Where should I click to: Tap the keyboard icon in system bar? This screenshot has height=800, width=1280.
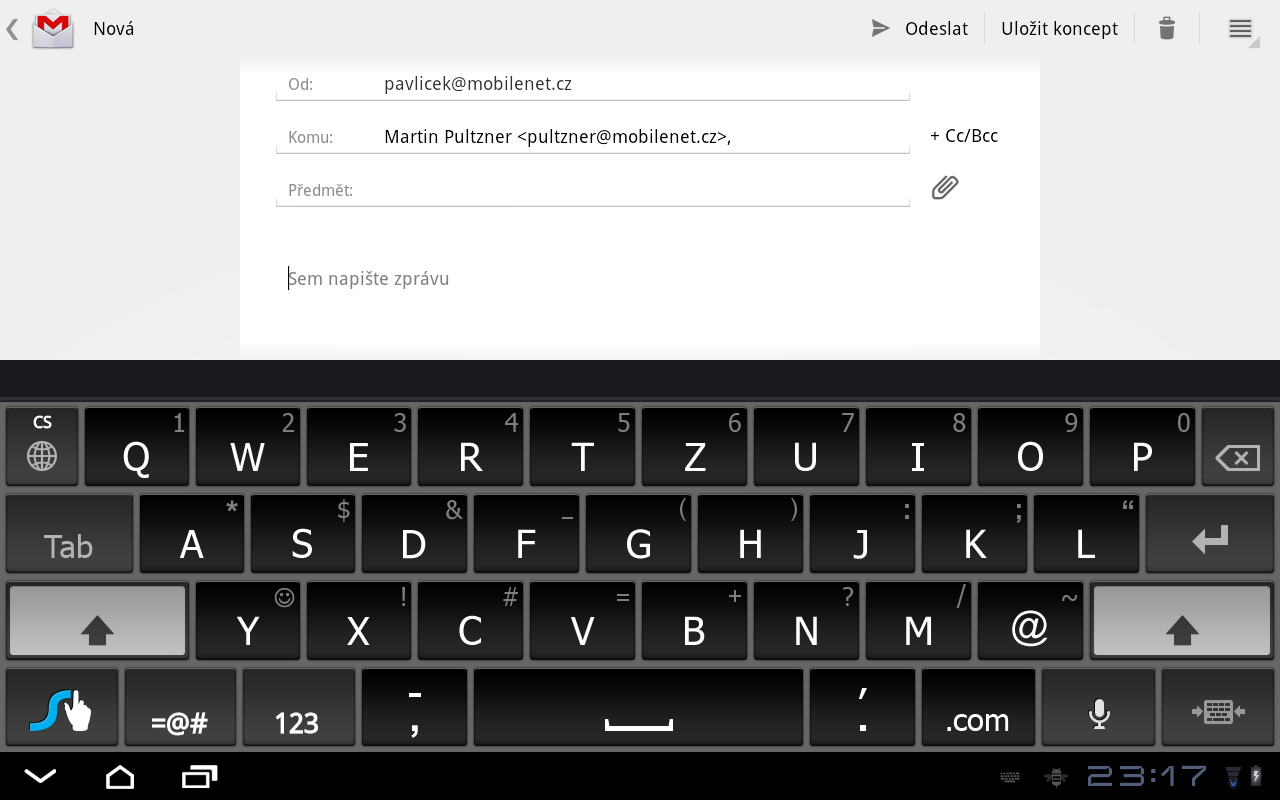click(1010, 777)
